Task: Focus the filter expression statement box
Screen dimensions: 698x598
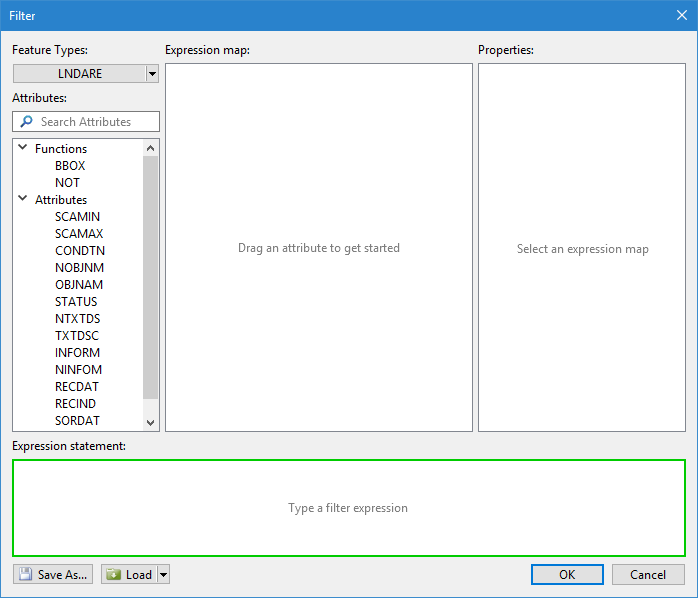Action: pyautogui.click(x=348, y=507)
